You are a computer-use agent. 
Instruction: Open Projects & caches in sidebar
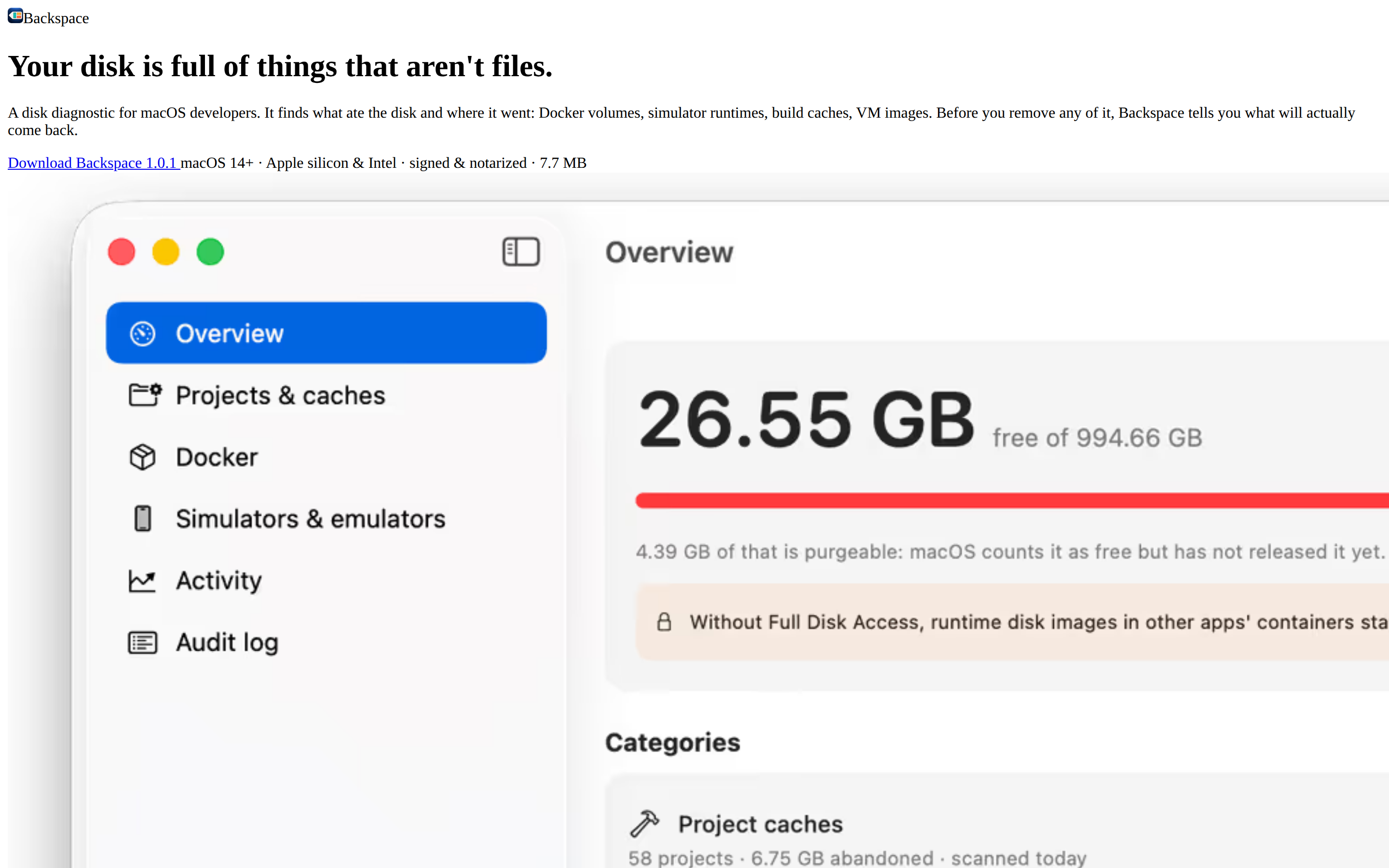326,395
